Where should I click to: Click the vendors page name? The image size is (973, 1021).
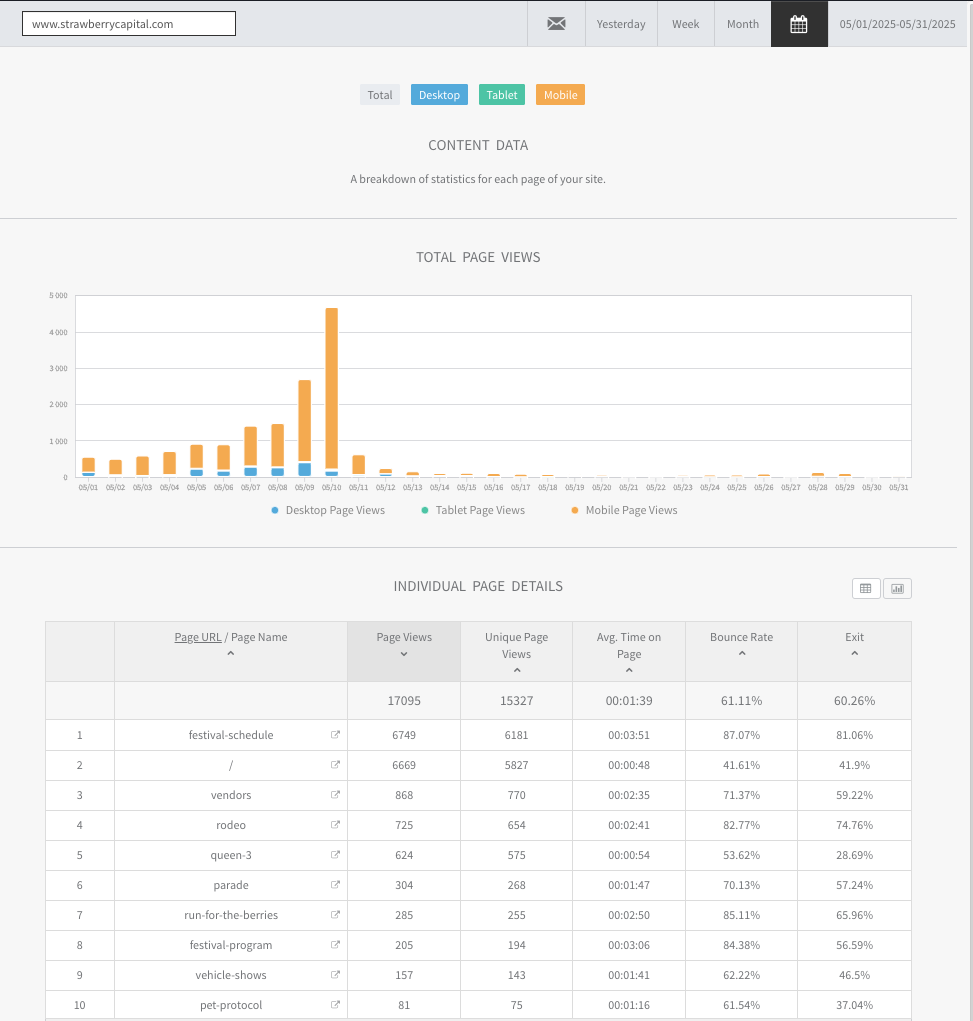click(x=231, y=794)
